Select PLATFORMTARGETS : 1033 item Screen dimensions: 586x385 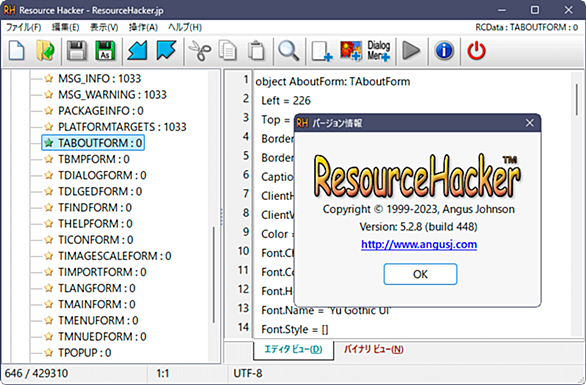122,127
